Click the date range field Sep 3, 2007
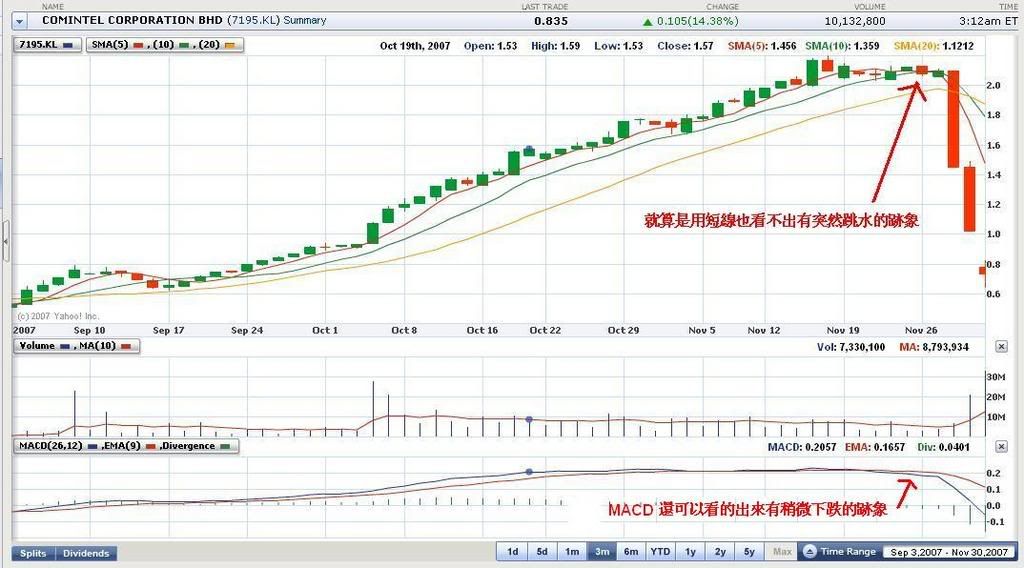 (916, 552)
